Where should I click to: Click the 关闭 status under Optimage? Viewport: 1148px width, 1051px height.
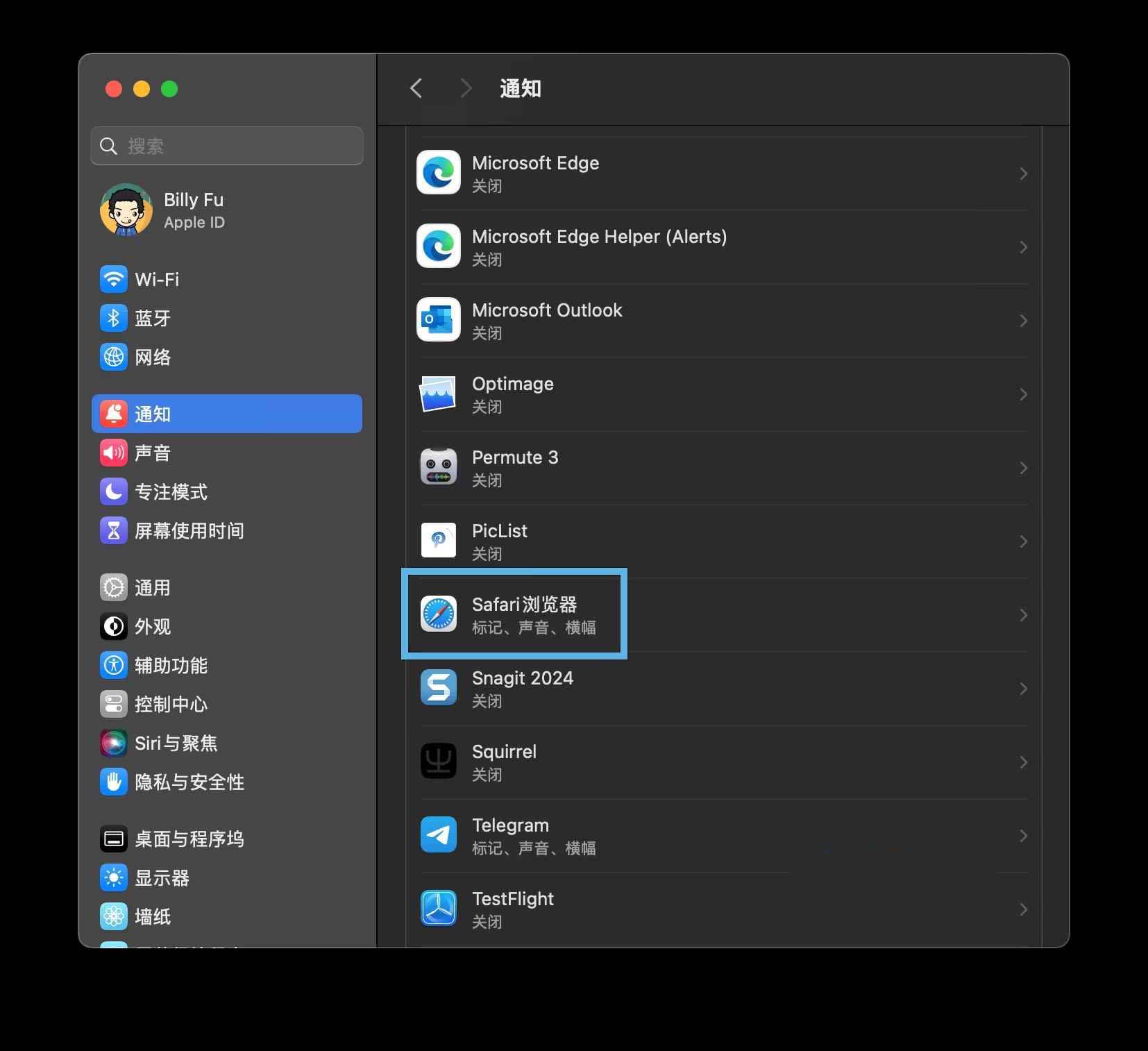coord(487,407)
